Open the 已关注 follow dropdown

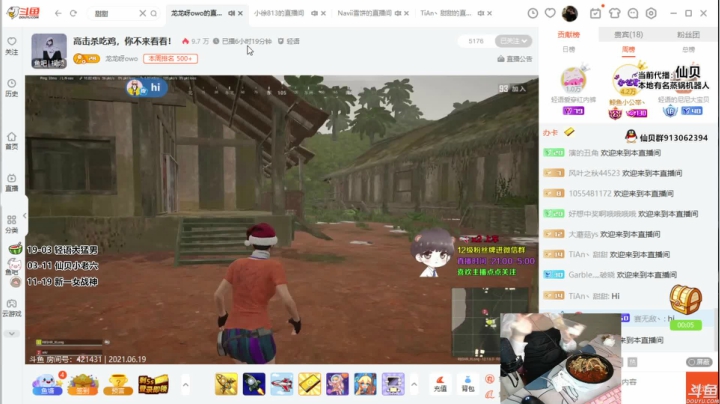click(513, 41)
